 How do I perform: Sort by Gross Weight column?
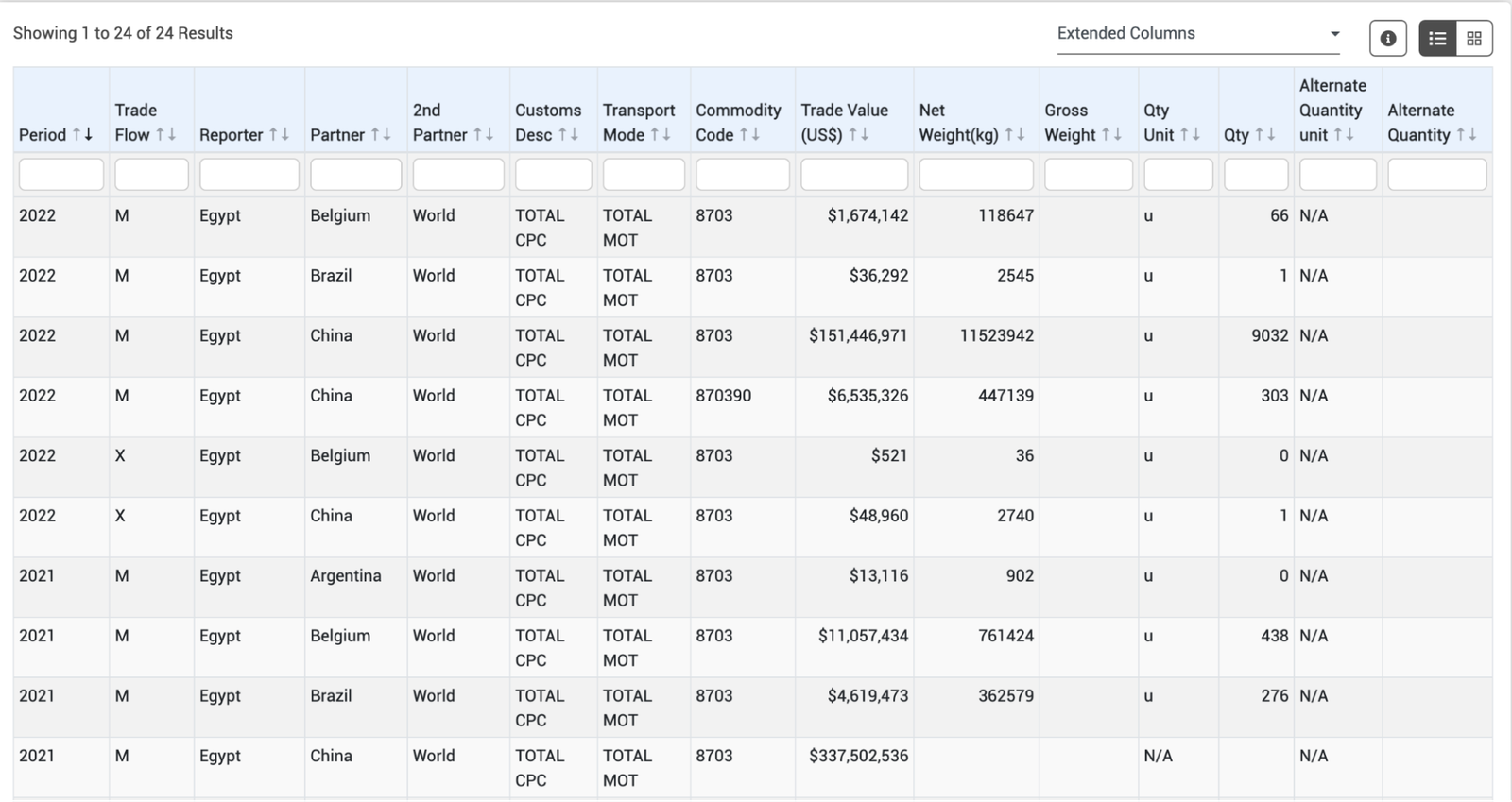click(x=1111, y=135)
